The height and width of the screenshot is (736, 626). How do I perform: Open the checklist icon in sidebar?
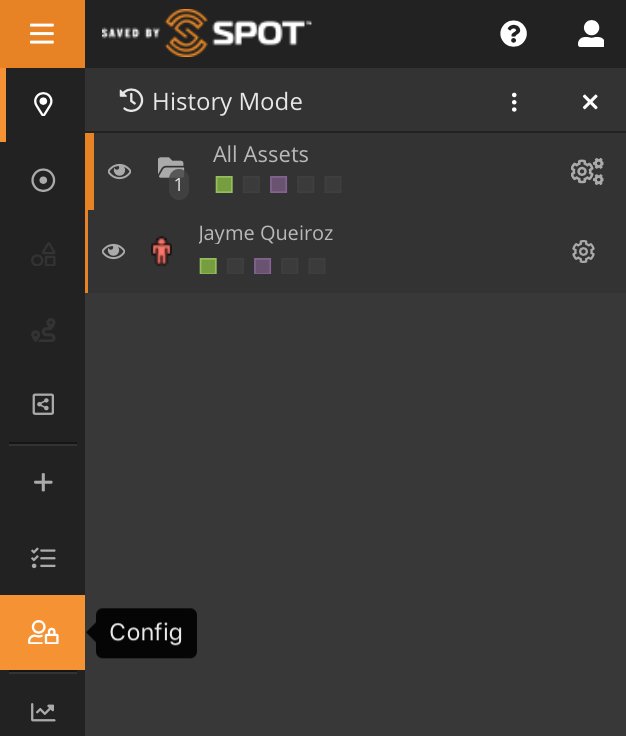point(43,558)
